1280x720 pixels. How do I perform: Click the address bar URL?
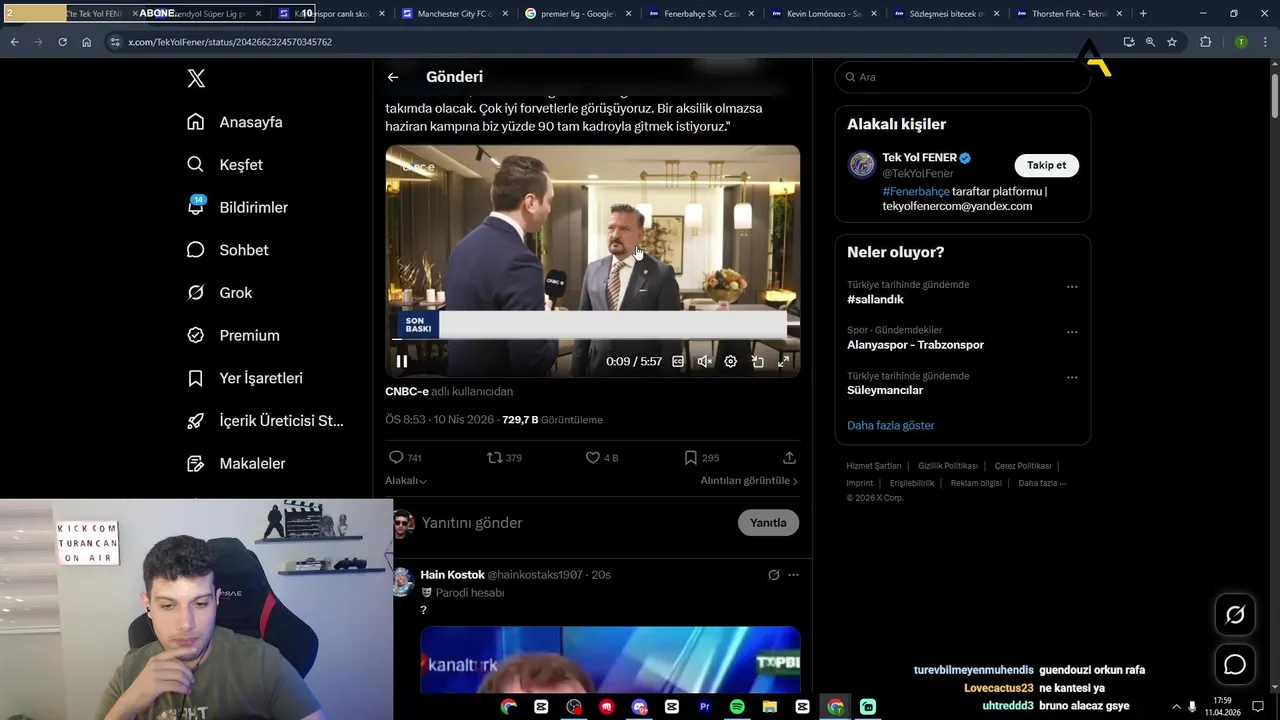coord(230,42)
